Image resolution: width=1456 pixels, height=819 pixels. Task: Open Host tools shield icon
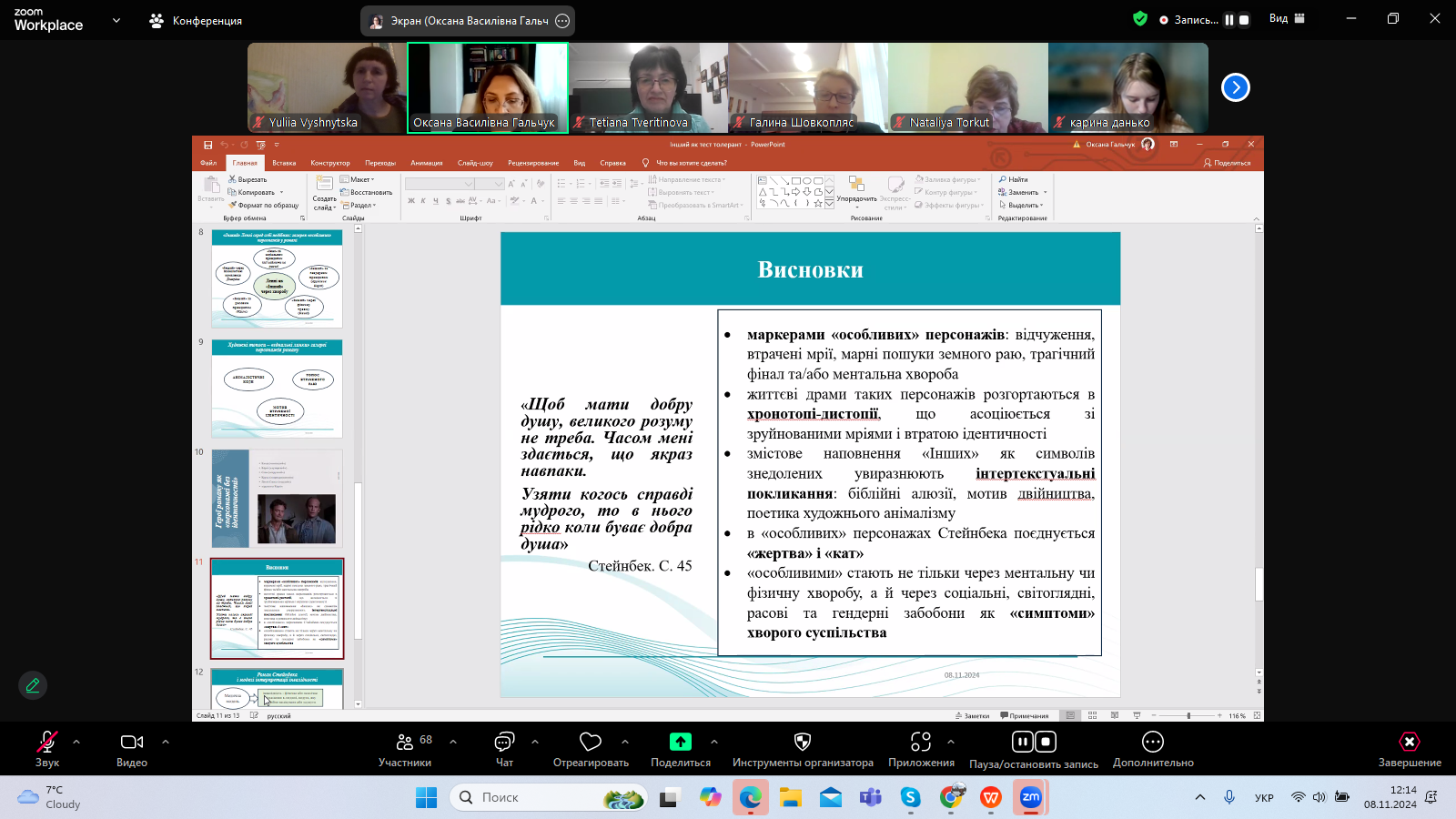tap(802, 743)
